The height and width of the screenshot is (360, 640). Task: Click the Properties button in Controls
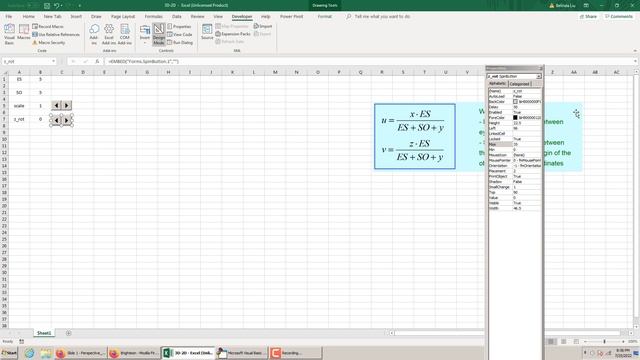(x=179, y=27)
